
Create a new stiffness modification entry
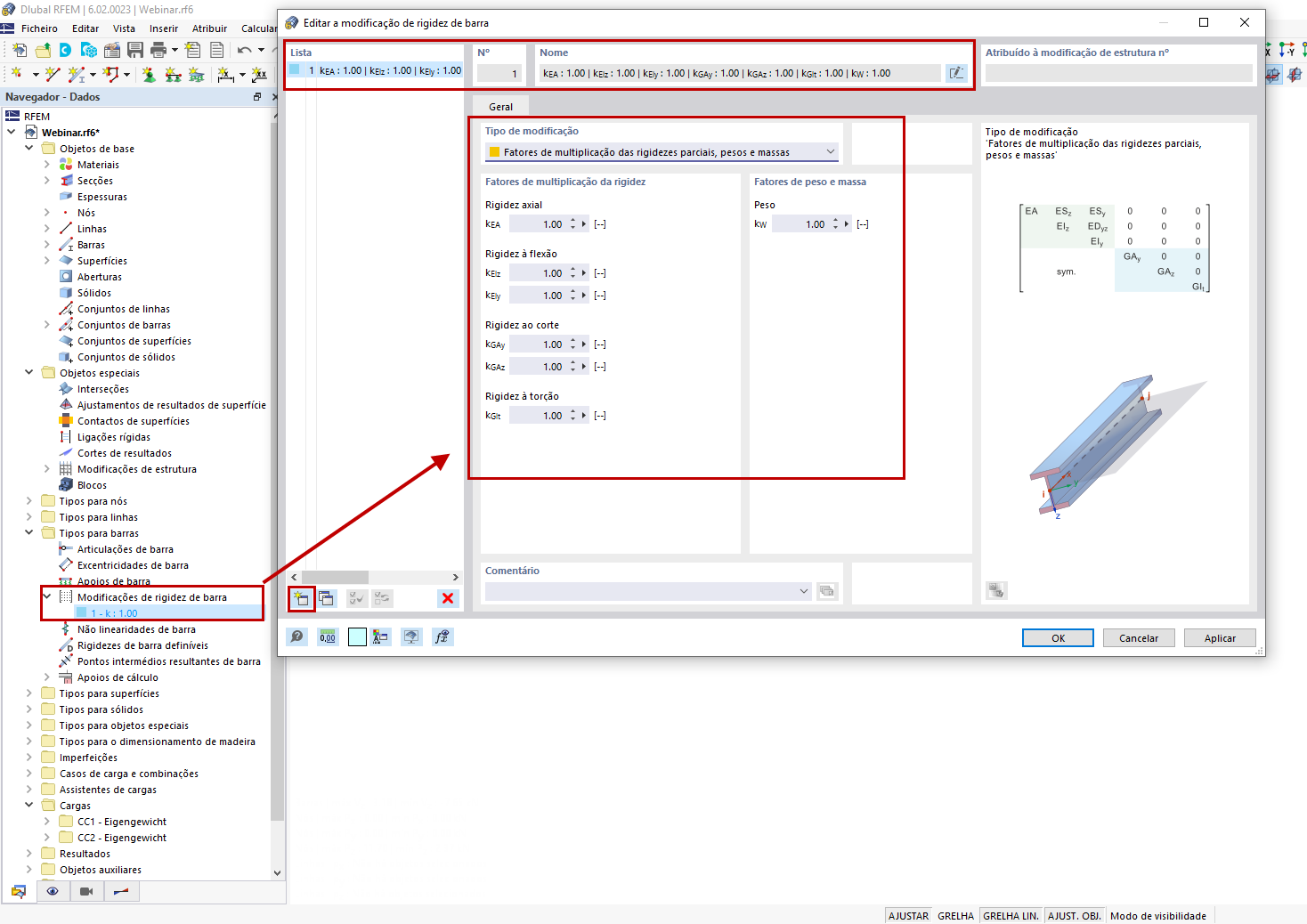pos(302,598)
